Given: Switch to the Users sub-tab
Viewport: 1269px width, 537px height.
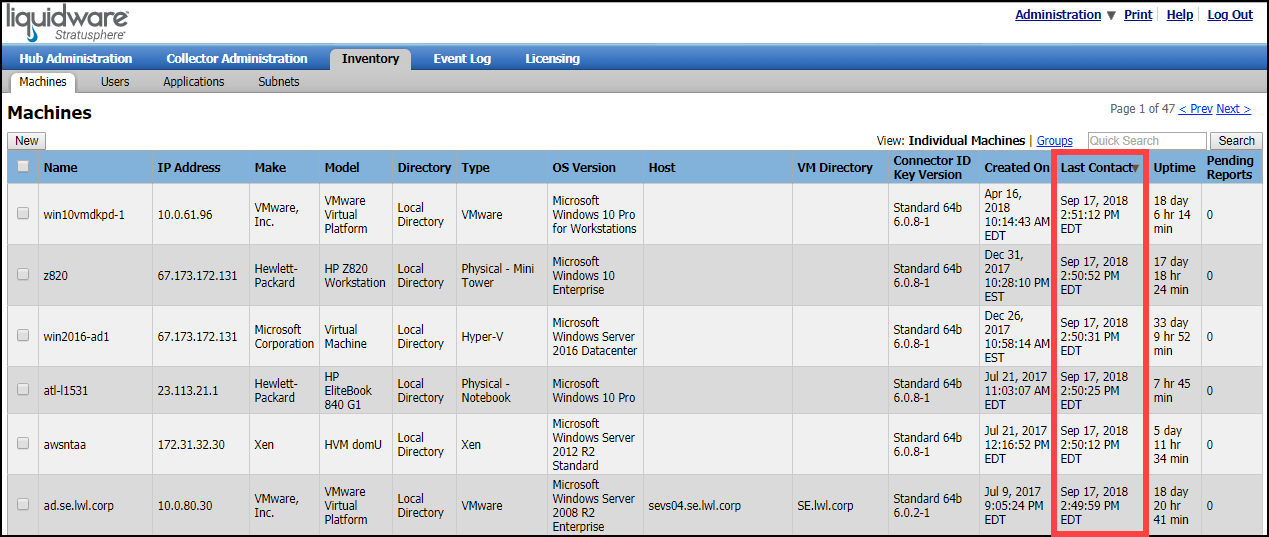Looking at the screenshot, I should [115, 82].
